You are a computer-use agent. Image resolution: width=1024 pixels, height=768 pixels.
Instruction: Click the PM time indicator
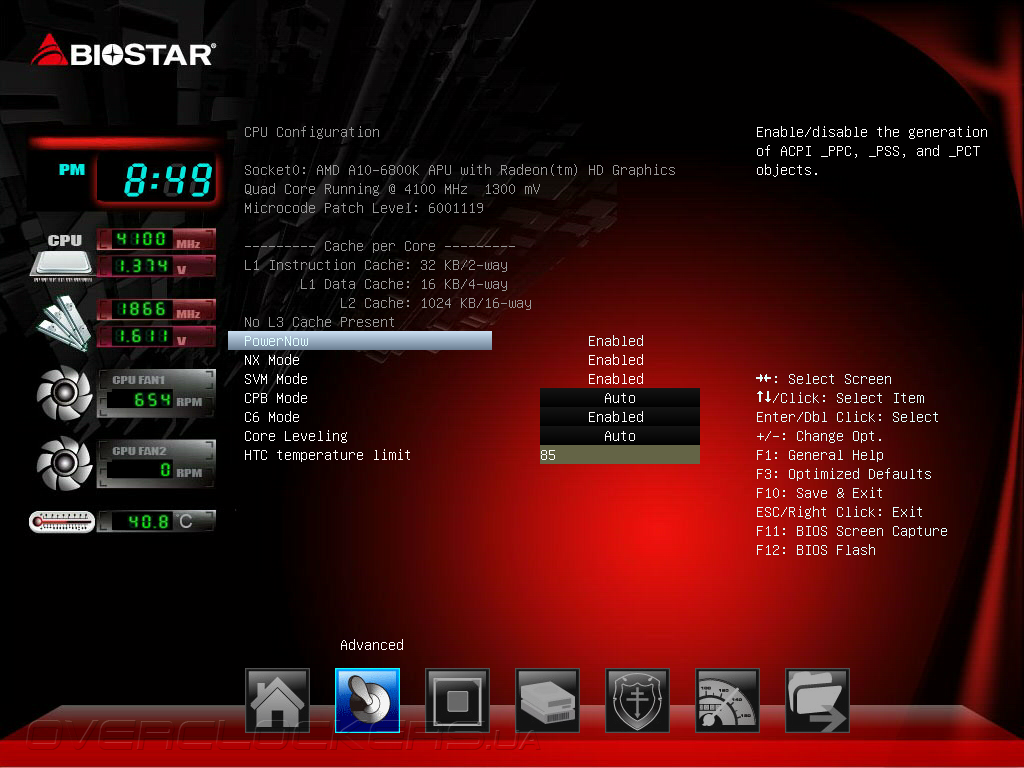click(72, 170)
